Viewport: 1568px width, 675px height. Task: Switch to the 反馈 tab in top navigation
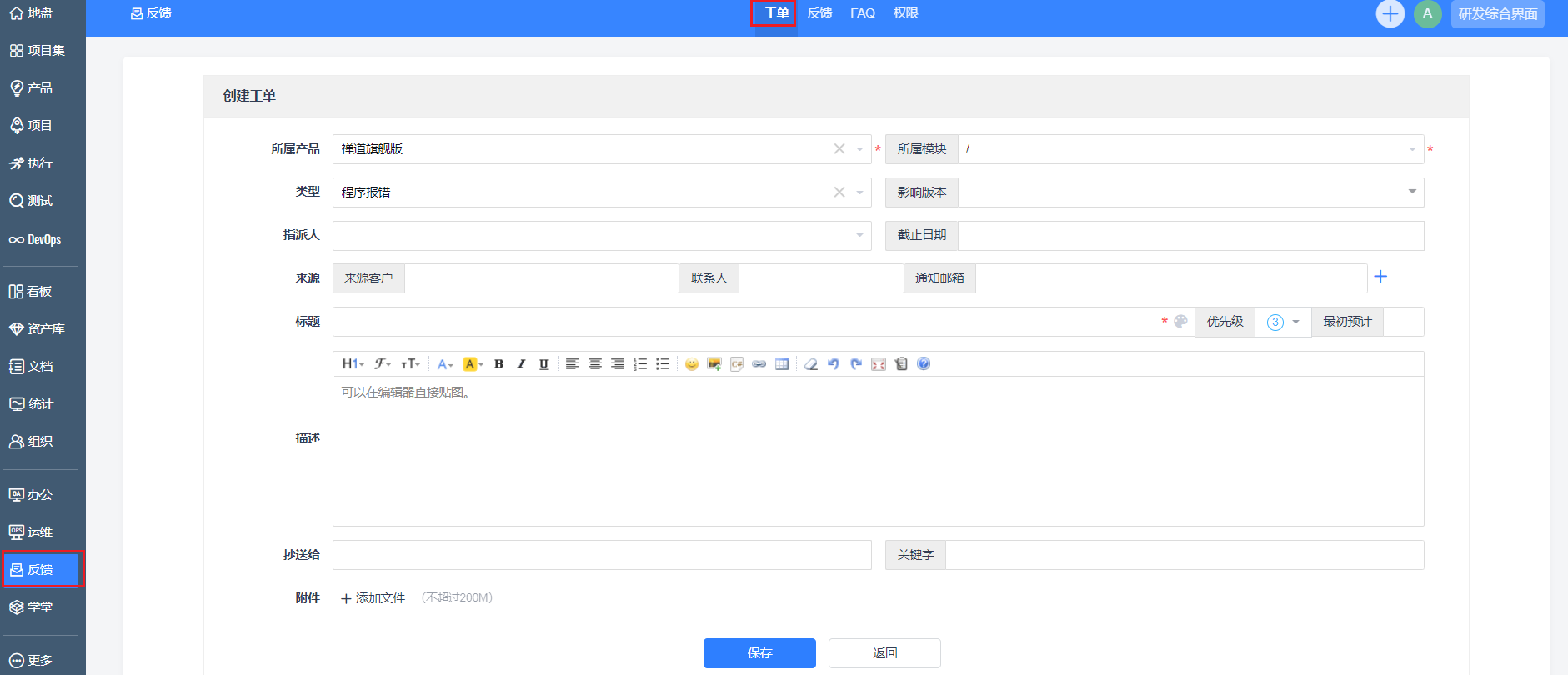pyautogui.click(x=819, y=13)
